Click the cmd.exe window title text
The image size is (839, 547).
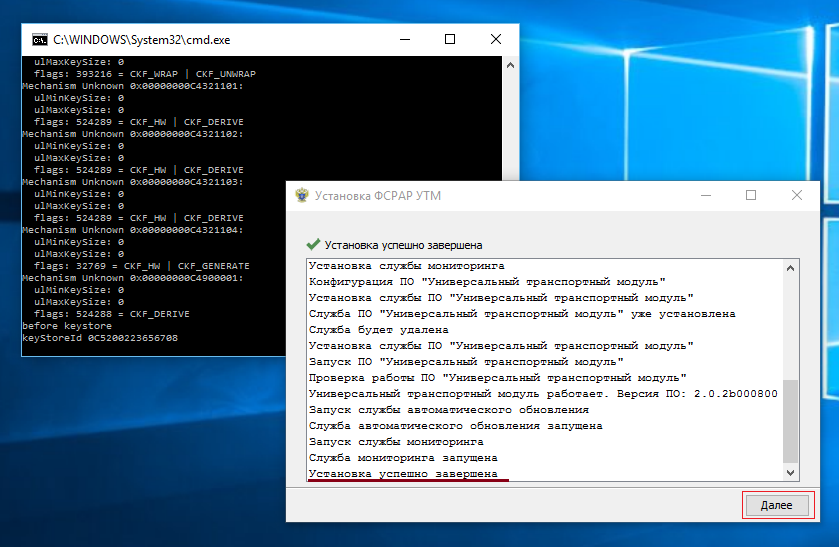[x=142, y=40]
